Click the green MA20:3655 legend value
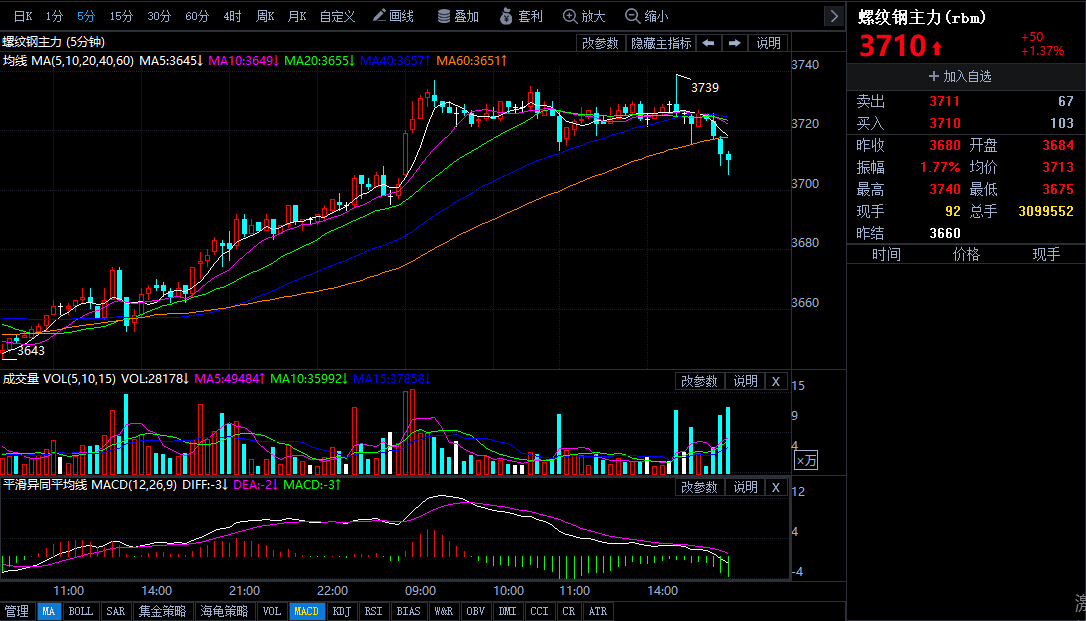The width and height of the screenshot is (1086, 621). pyautogui.click(x=319, y=61)
